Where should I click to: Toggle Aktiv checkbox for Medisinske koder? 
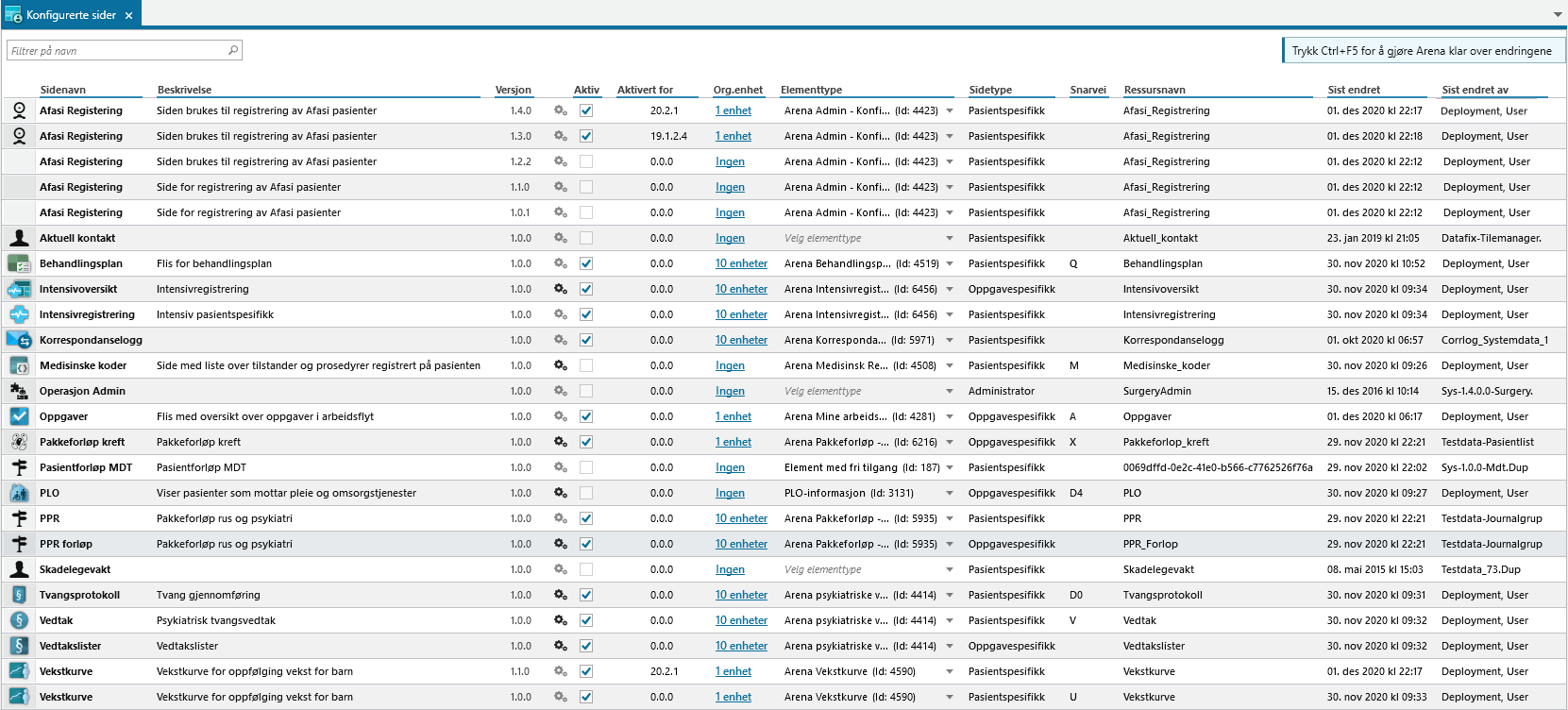point(586,365)
